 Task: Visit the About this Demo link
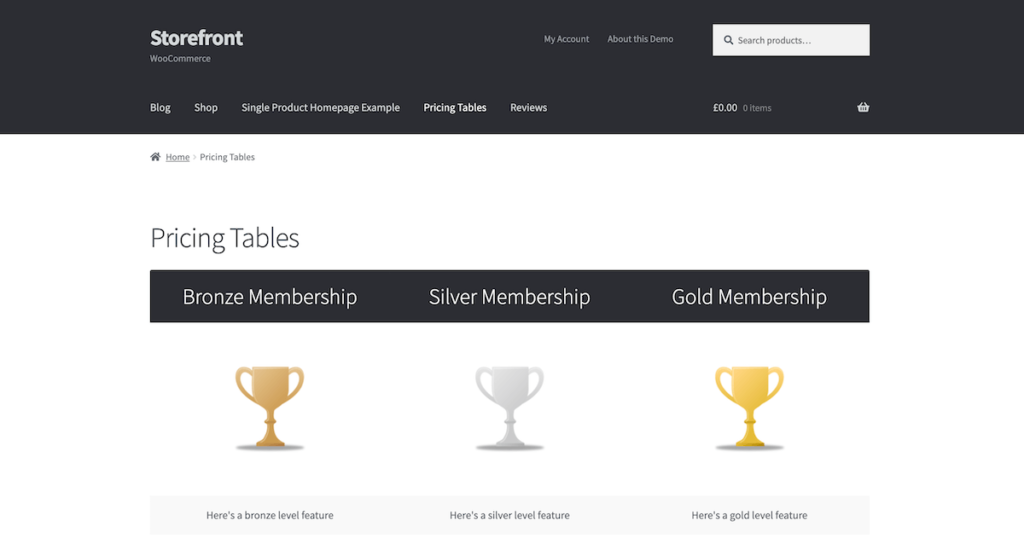click(x=640, y=39)
